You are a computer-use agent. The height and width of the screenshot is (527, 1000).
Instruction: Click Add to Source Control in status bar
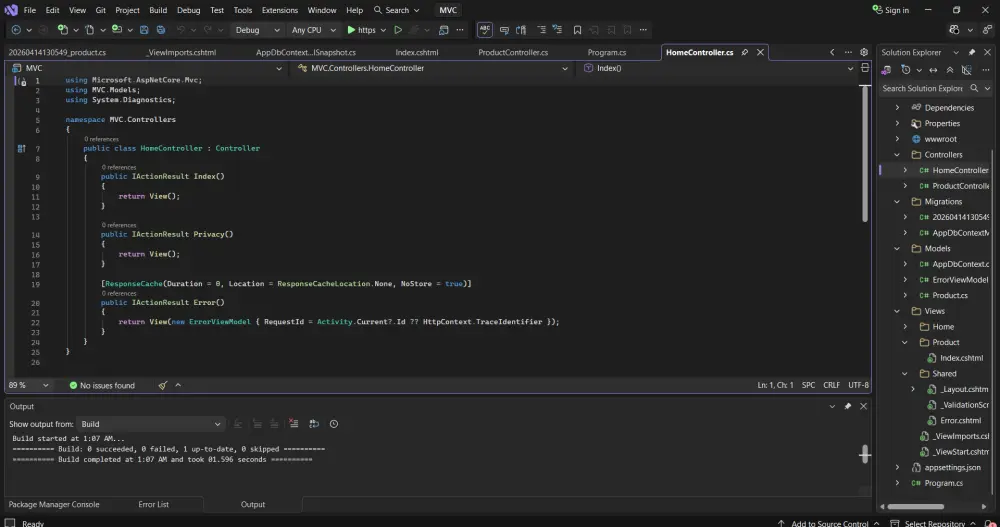(x=828, y=524)
